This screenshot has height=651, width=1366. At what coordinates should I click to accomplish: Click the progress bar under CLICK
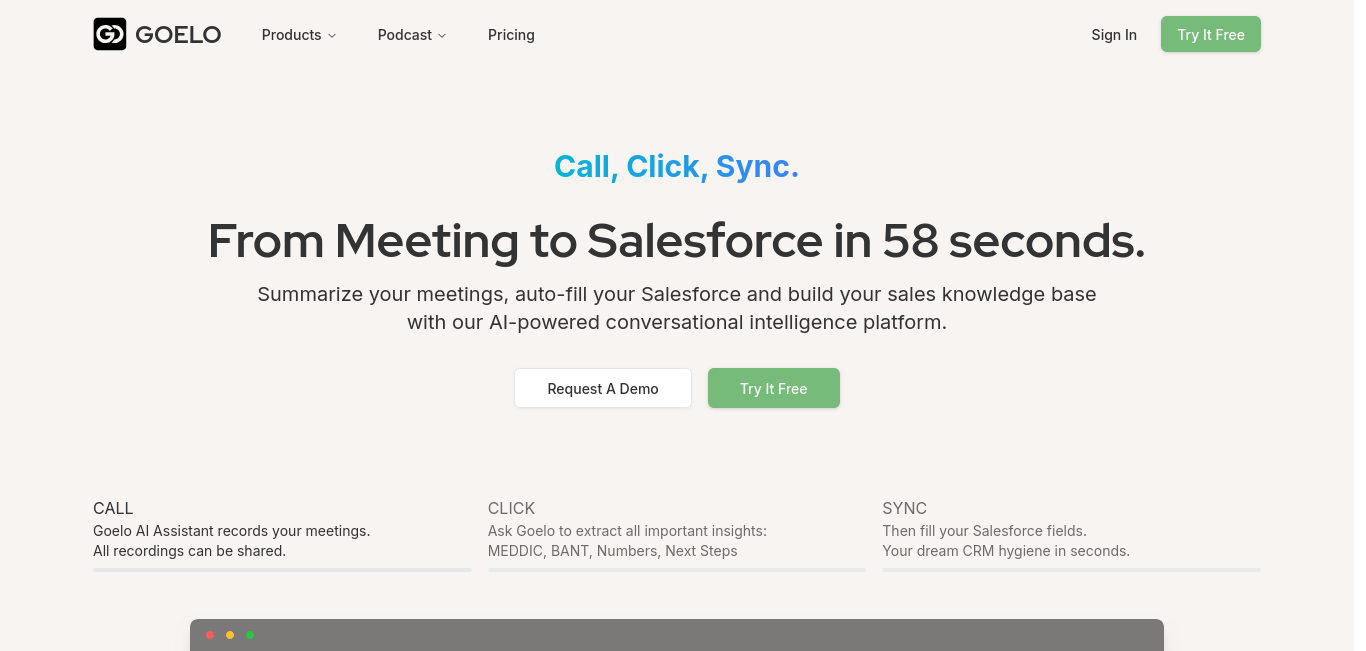tap(677, 570)
